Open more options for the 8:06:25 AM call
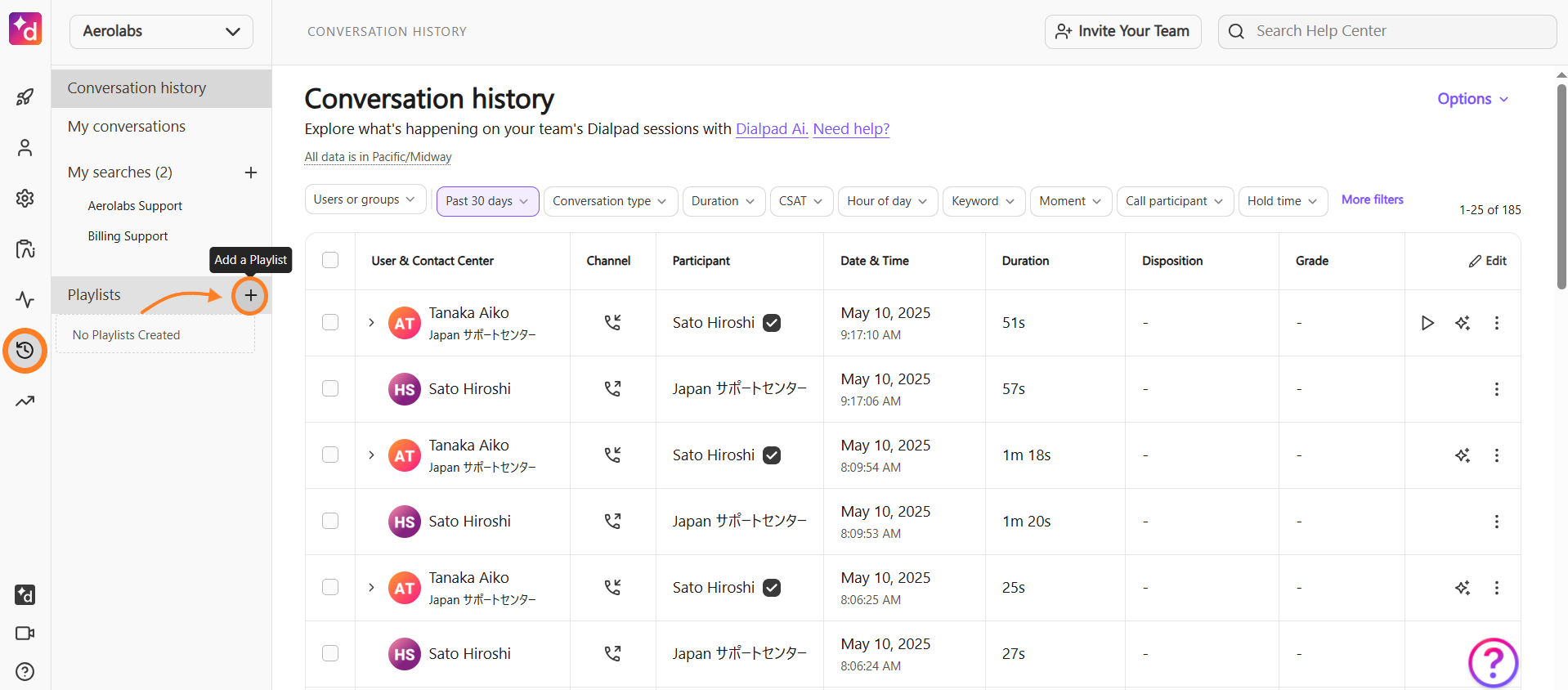The width and height of the screenshot is (1568, 690). (1497, 588)
